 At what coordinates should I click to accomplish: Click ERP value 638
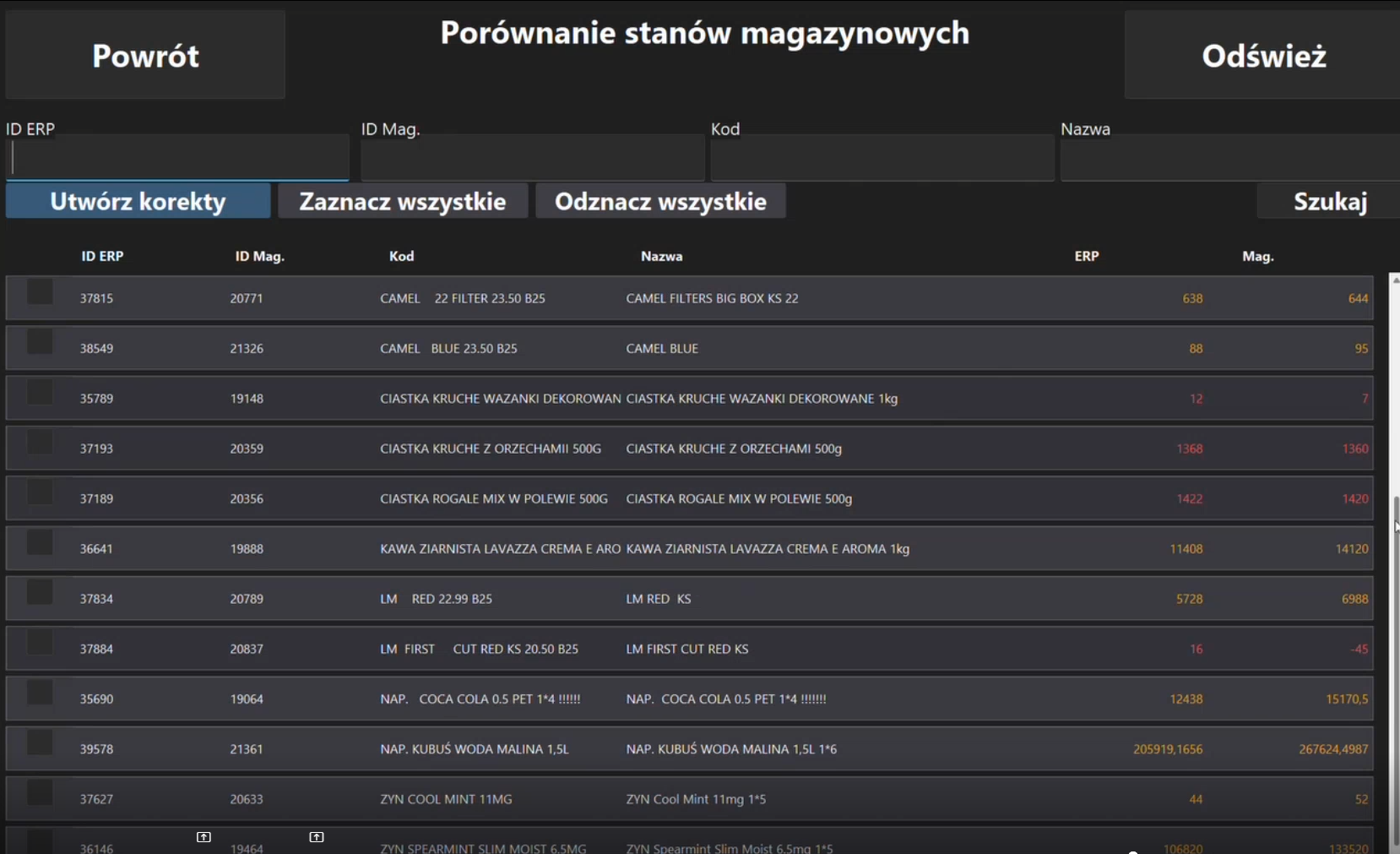tap(1192, 298)
